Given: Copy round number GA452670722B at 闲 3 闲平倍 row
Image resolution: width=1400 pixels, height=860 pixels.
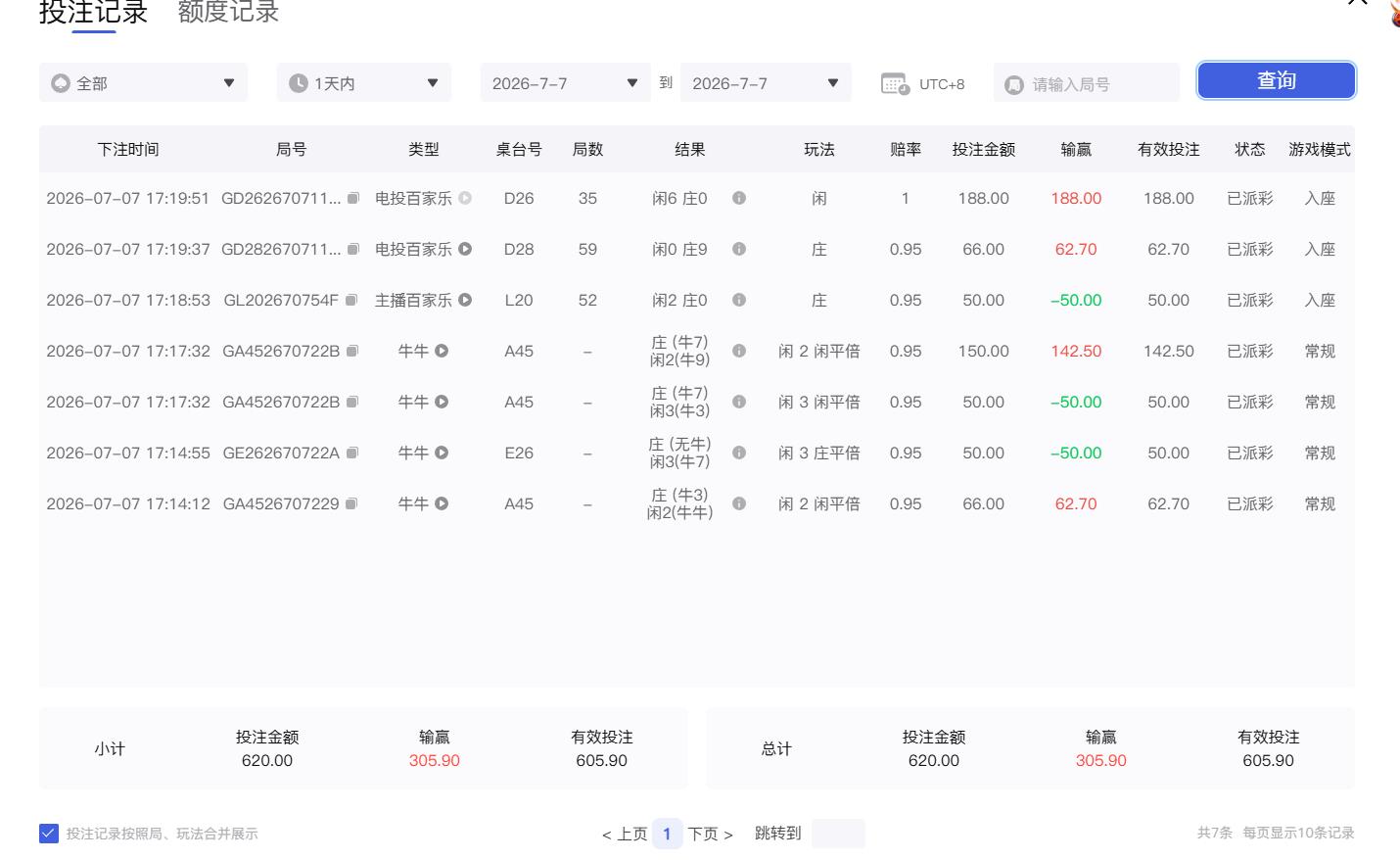Looking at the screenshot, I should tap(352, 402).
